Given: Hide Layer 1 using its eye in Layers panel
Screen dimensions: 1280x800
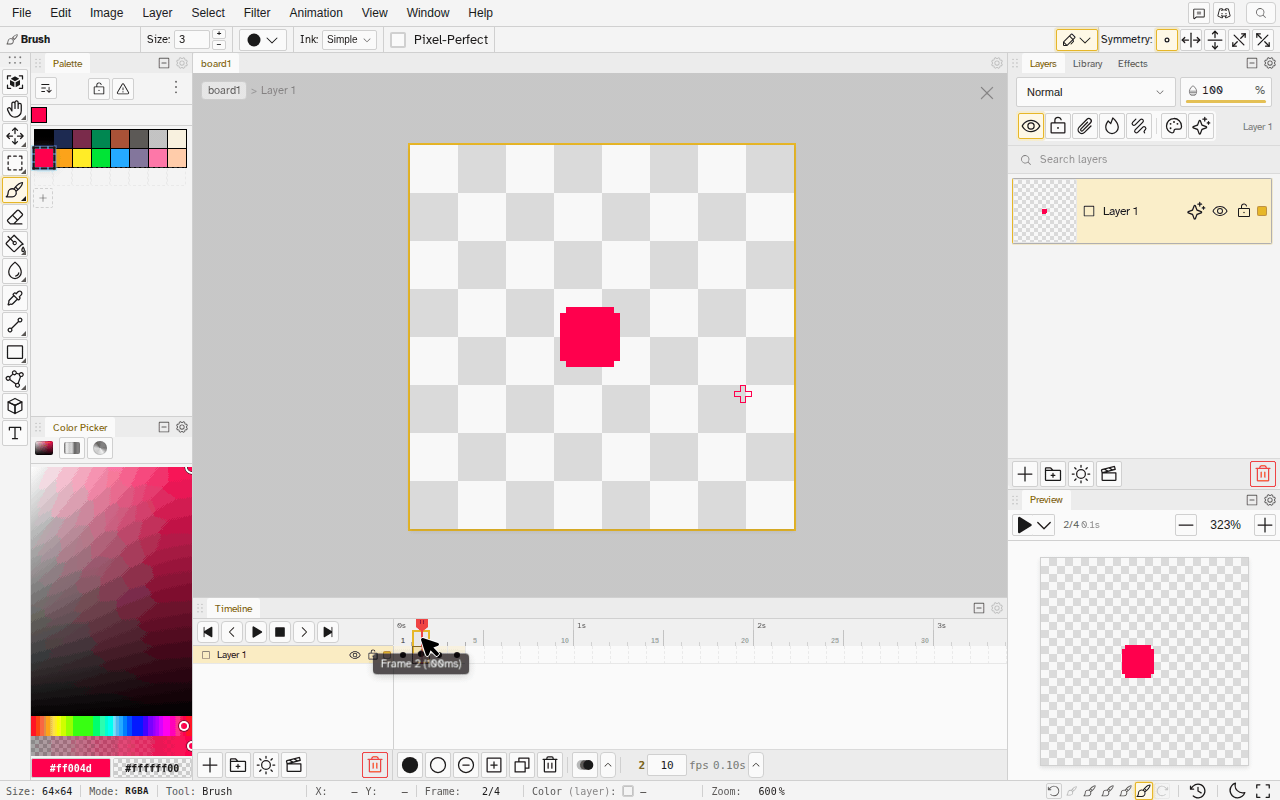Looking at the screenshot, I should (1220, 211).
